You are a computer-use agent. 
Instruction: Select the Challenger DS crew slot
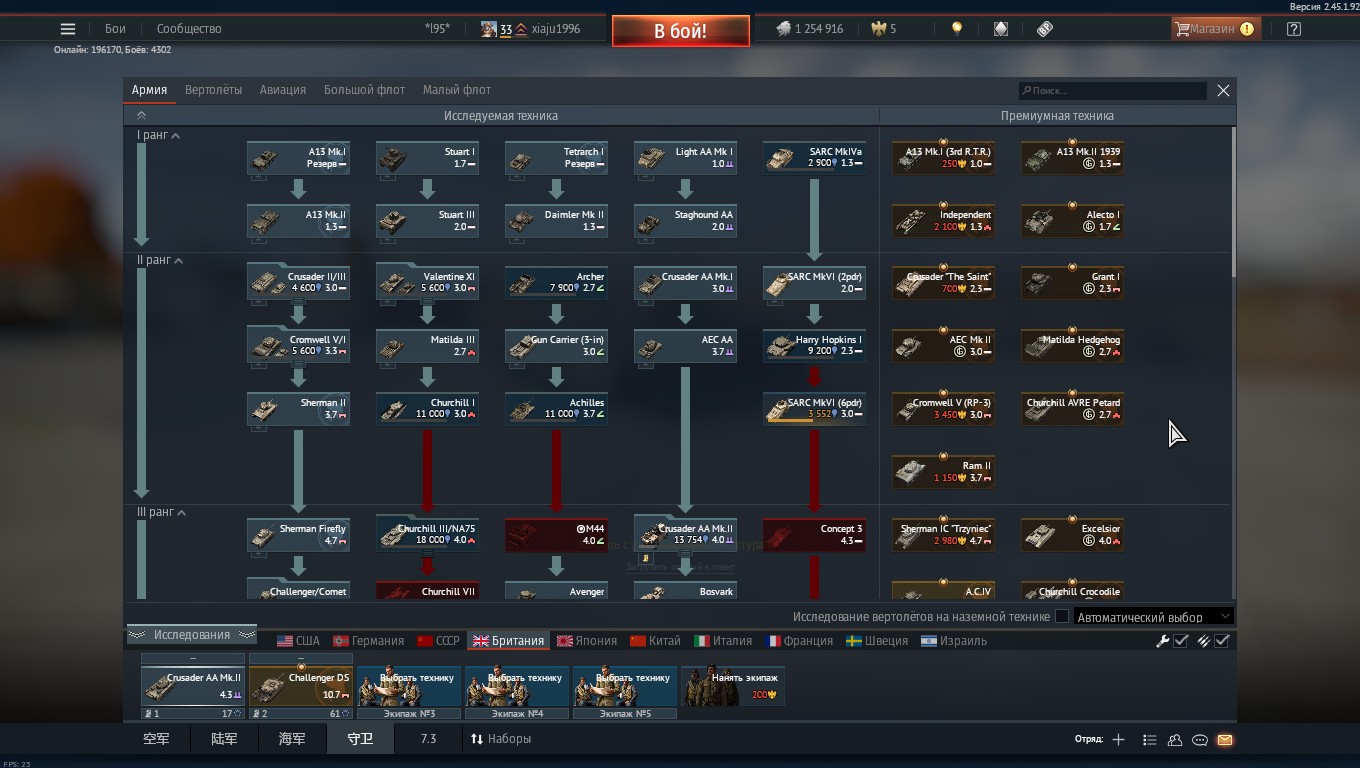(x=301, y=686)
